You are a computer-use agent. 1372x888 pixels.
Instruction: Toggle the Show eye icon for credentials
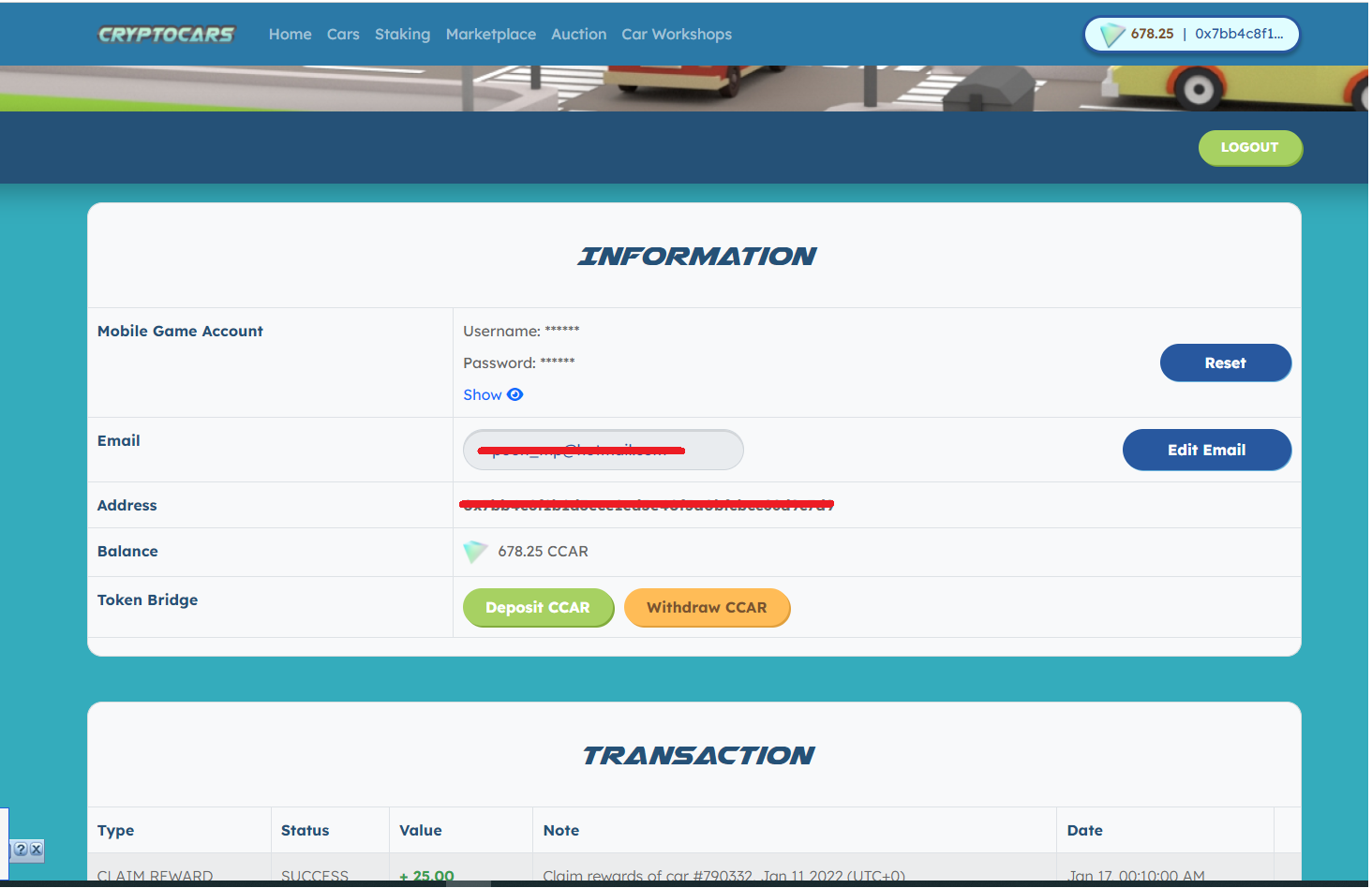click(514, 394)
